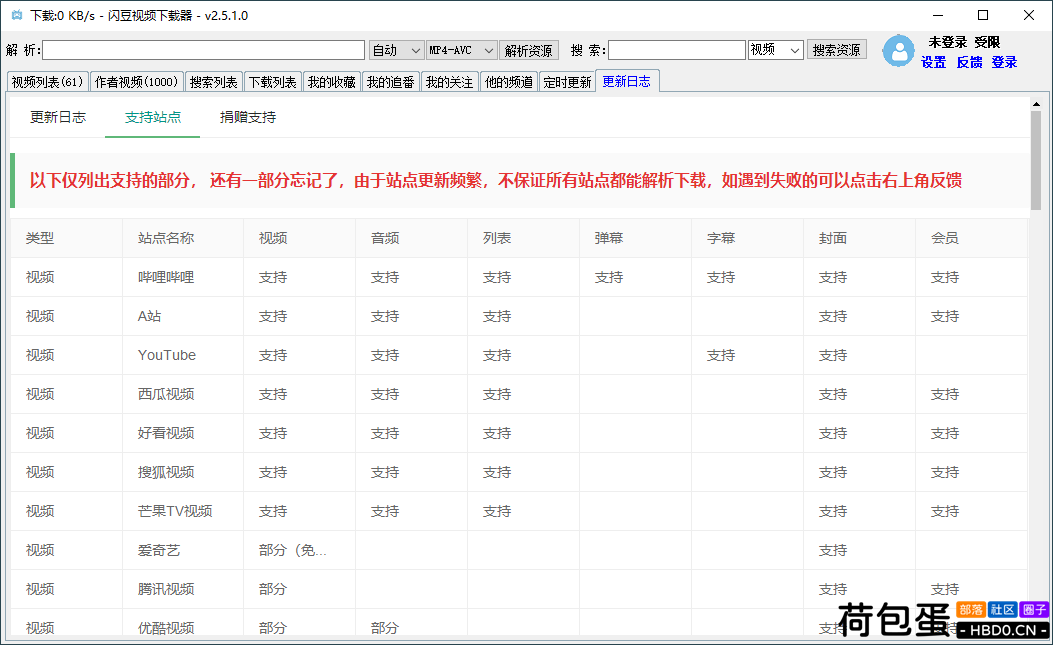The height and width of the screenshot is (645, 1053).
Task: Focus the 解析 URL input field
Action: point(203,50)
